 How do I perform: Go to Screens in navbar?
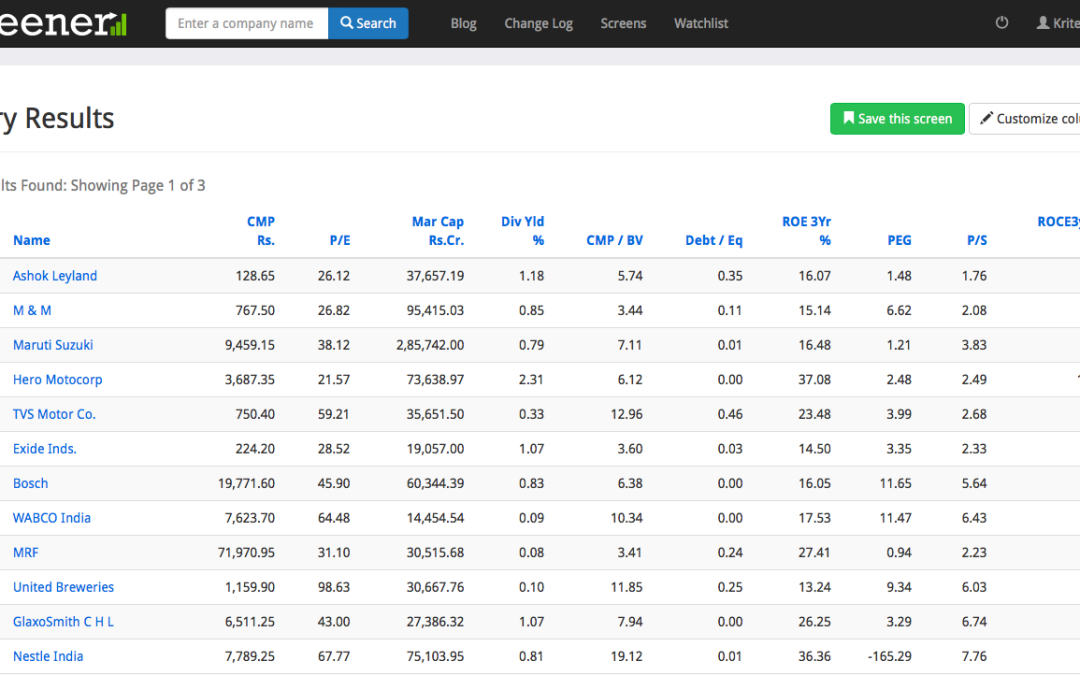pos(623,23)
